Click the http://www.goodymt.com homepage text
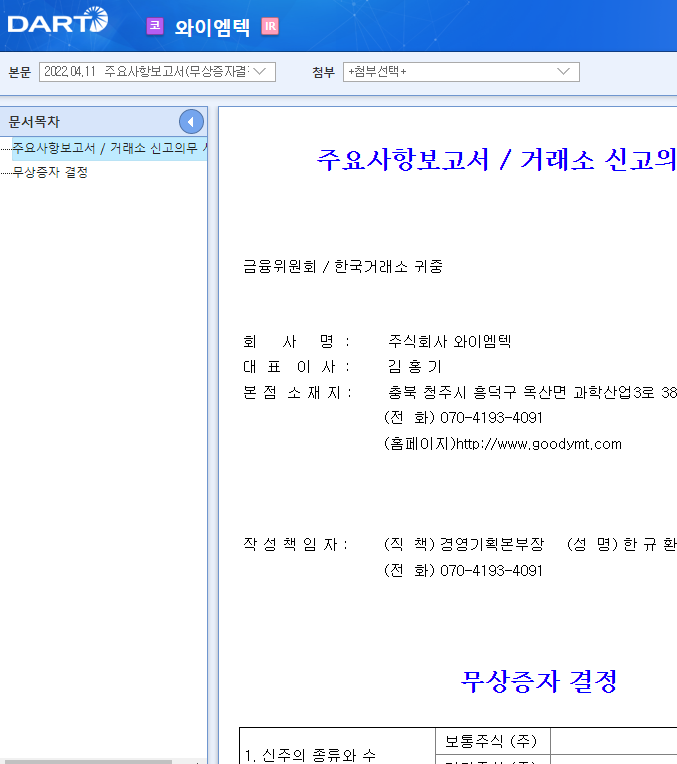Viewport: 677px width, 764px height. point(539,444)
